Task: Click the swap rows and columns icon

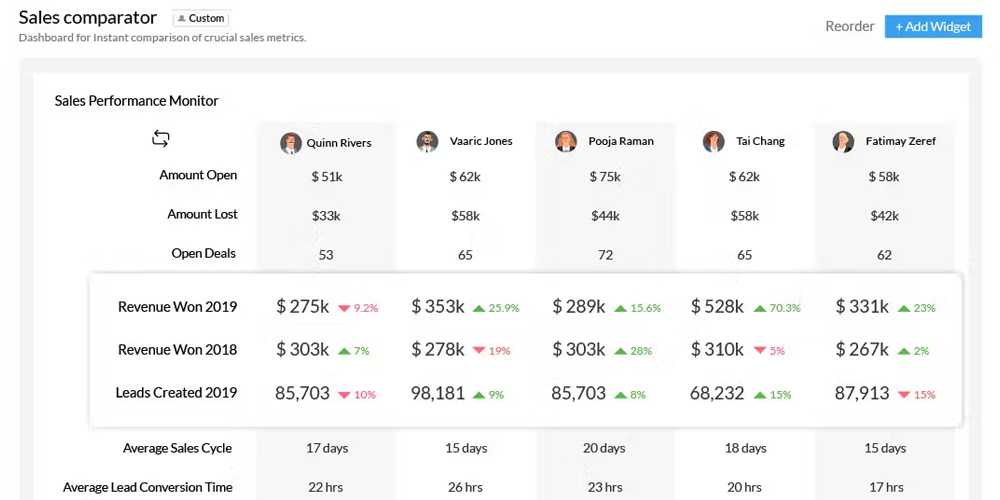Action: click(161, 139)
